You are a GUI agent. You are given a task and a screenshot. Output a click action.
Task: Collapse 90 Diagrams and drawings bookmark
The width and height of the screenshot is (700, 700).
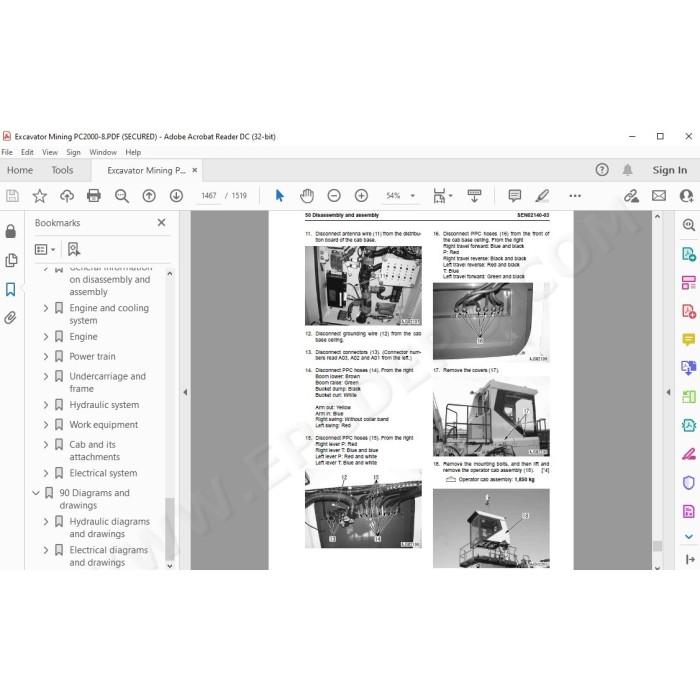[36, 493]
